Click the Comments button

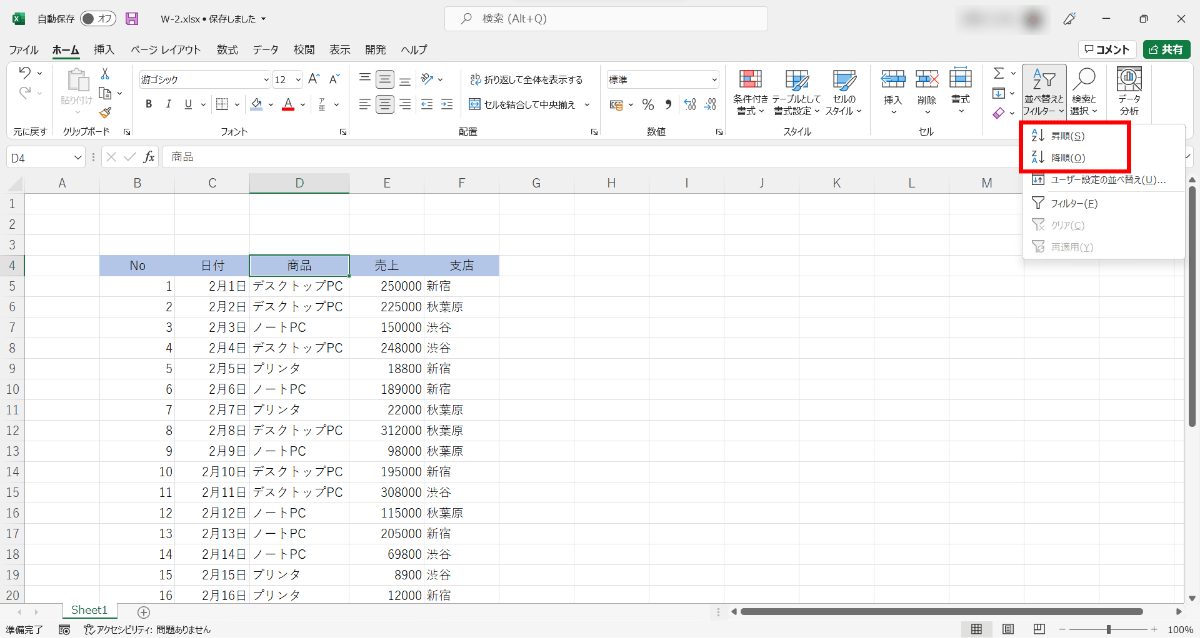point(1107,50)
